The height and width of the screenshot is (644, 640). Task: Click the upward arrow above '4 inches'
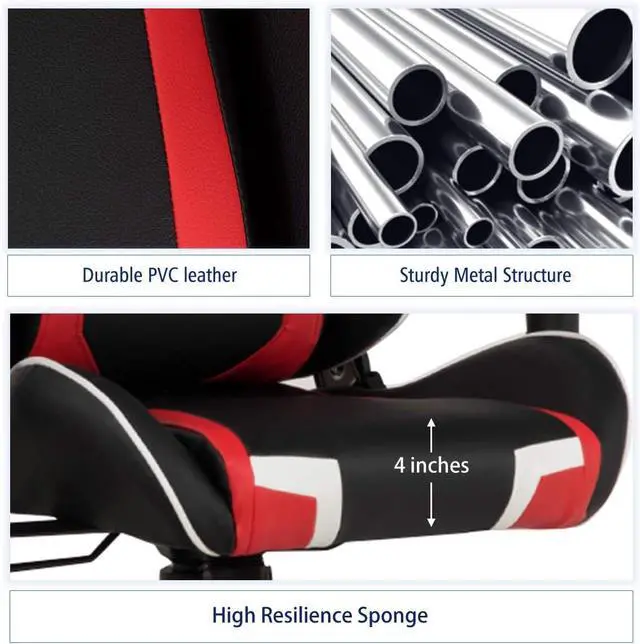[431, 435]
